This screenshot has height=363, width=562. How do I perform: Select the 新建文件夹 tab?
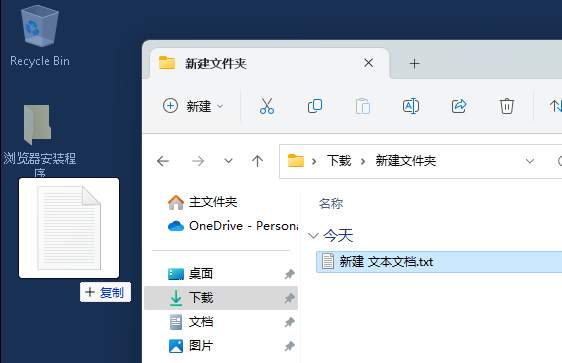tap(270, 63)
